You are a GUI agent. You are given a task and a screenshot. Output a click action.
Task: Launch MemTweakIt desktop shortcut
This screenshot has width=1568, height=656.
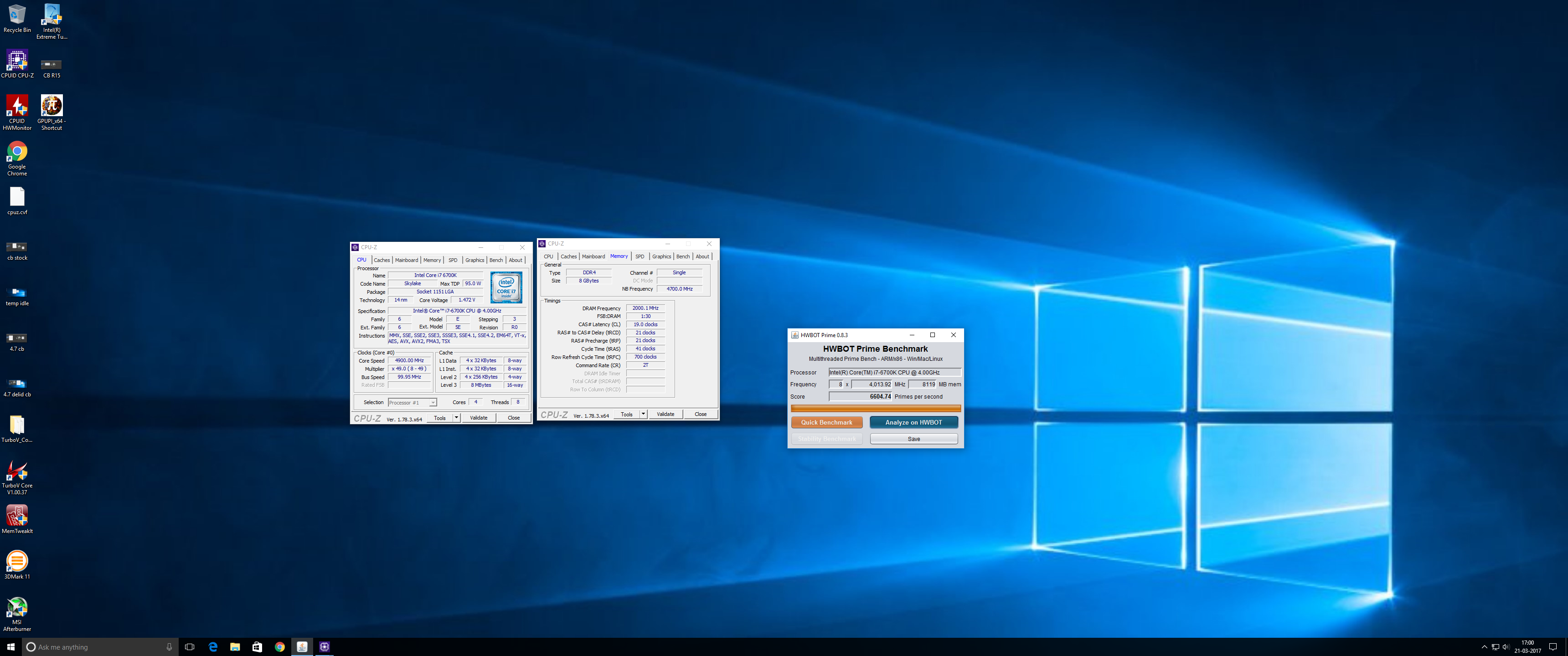coord(17,519)
